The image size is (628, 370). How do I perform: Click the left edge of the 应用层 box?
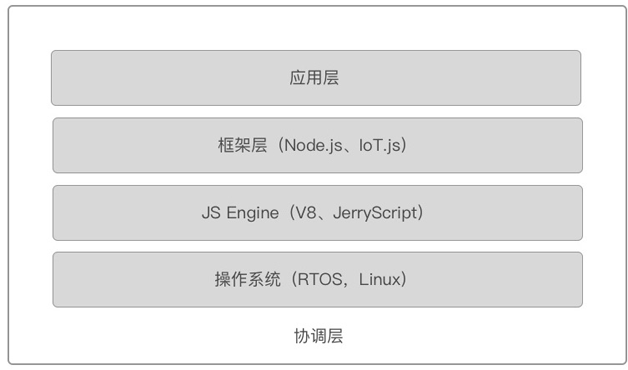coord(52,78)
